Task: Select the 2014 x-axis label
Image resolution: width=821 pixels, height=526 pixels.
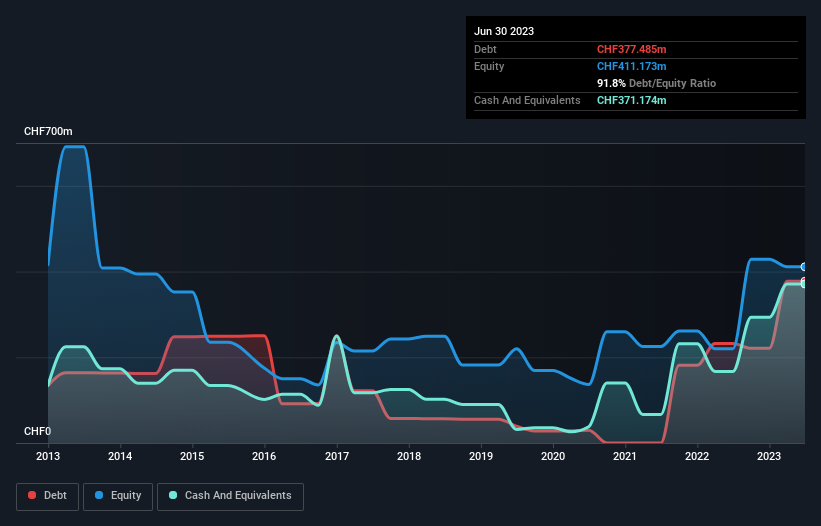Action: coord(120,456)
